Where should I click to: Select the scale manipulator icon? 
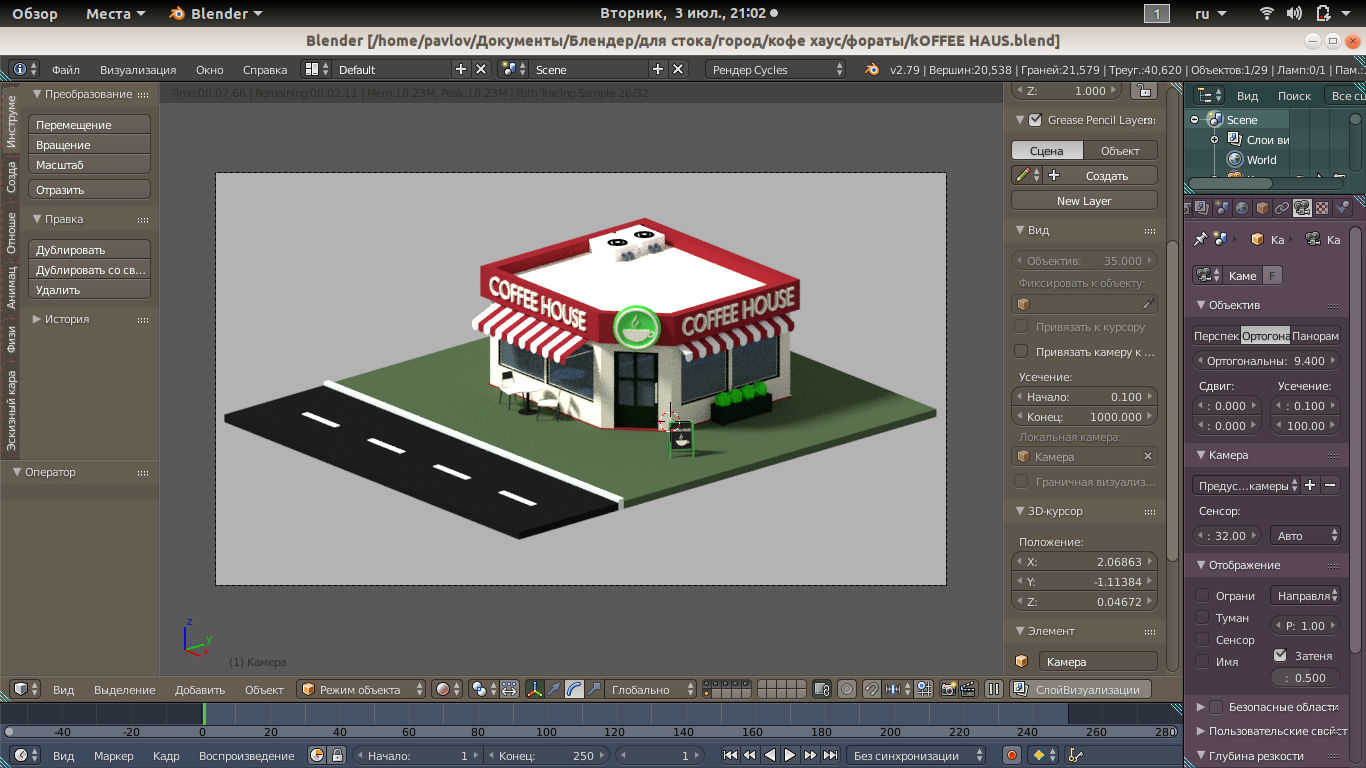[593, 689]
